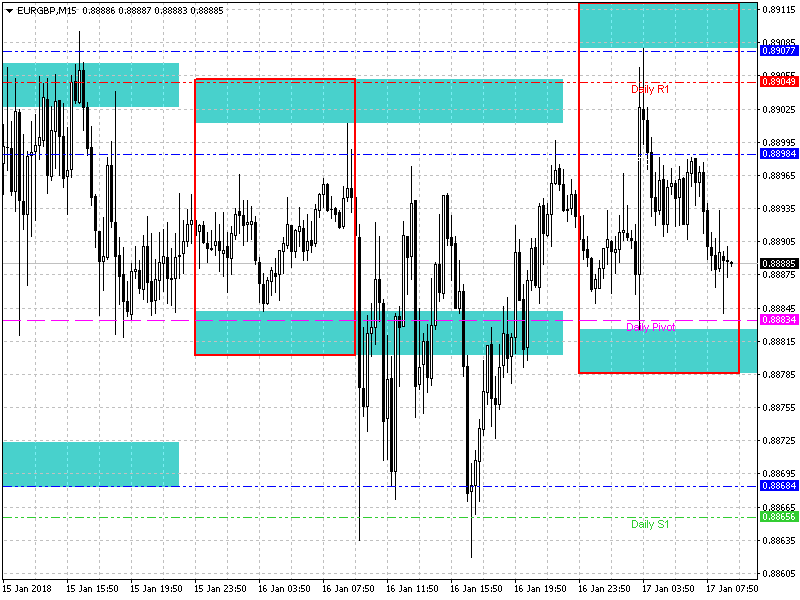
Task: Click the blue 0.88984 price tag
Action: [778, 154]
